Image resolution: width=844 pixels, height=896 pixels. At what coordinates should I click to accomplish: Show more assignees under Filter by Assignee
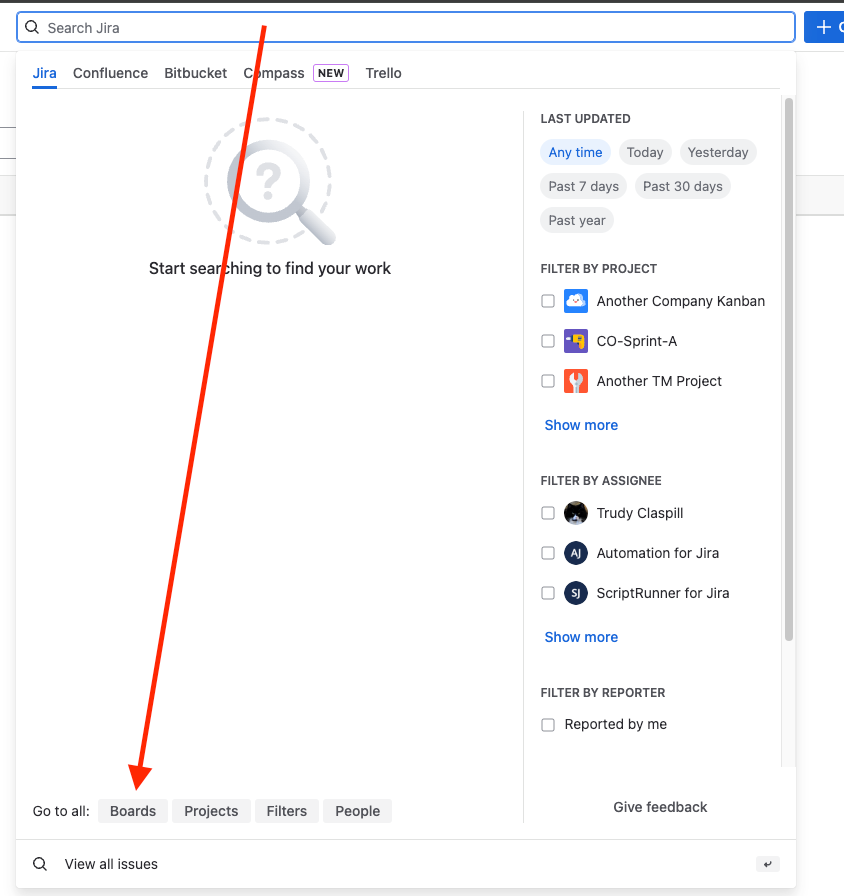click(581, 637)
